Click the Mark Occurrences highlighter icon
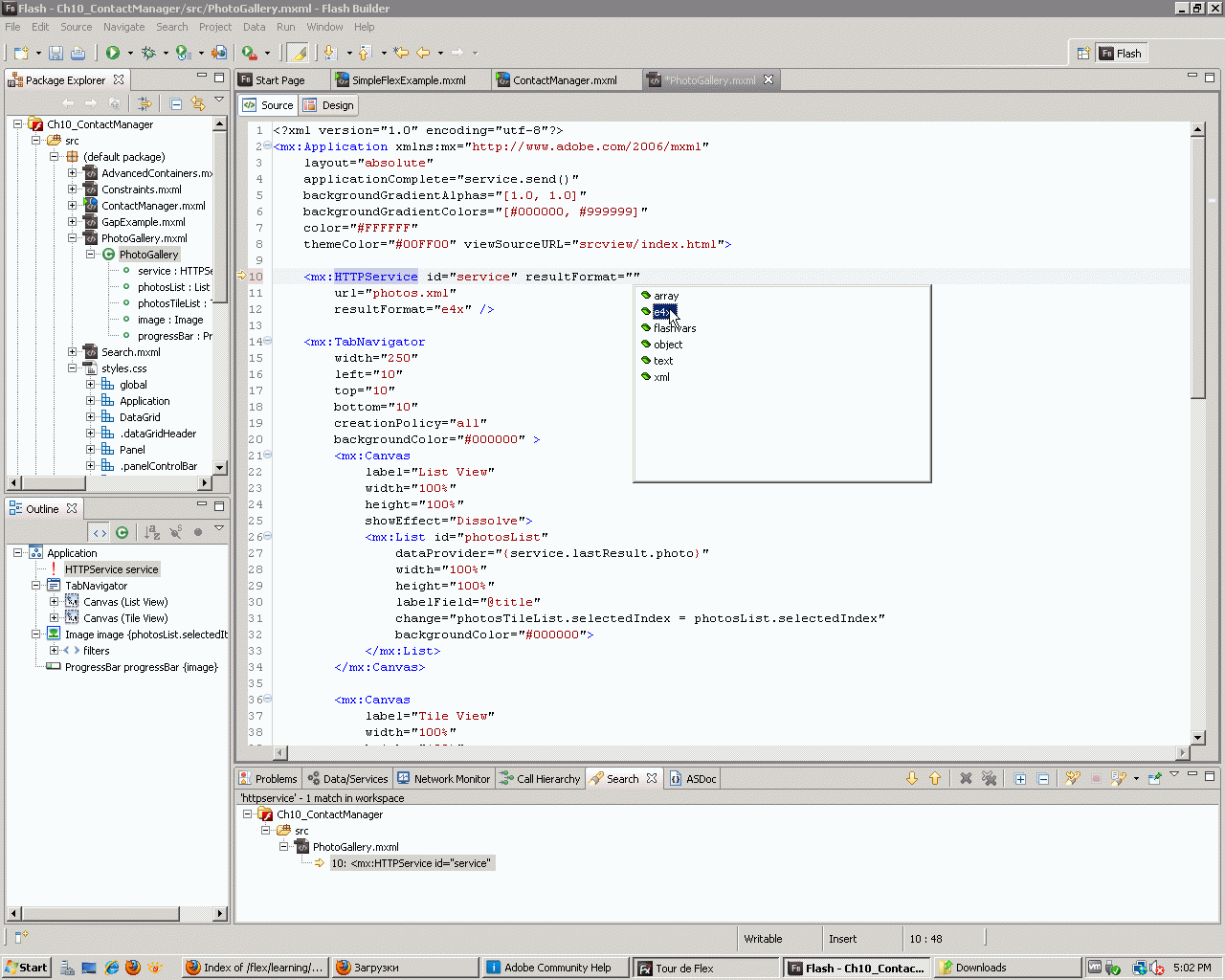 [298, 54]
